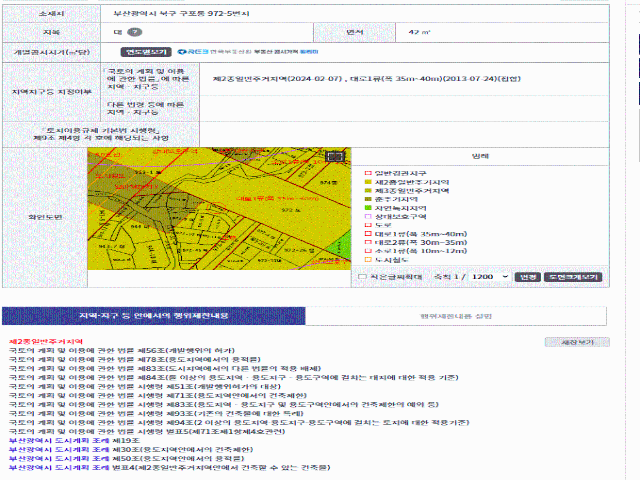
Task: Select the 지역·지구 등 안에서의 행위제한내용 tab
Action: [x=153, y=316]
